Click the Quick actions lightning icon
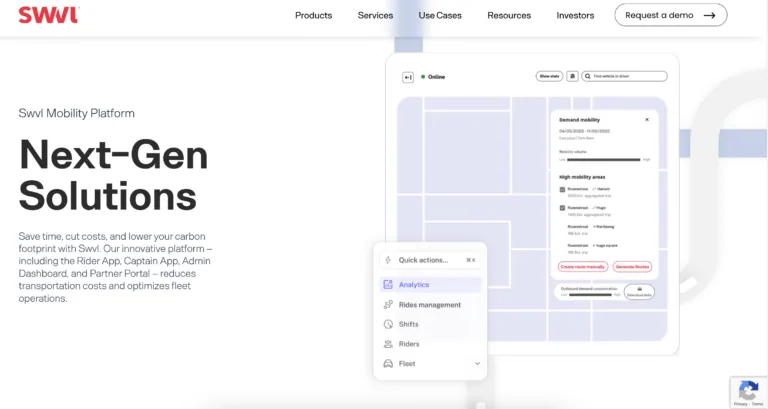This screenshot has width=768, height=409. point(388,260)
